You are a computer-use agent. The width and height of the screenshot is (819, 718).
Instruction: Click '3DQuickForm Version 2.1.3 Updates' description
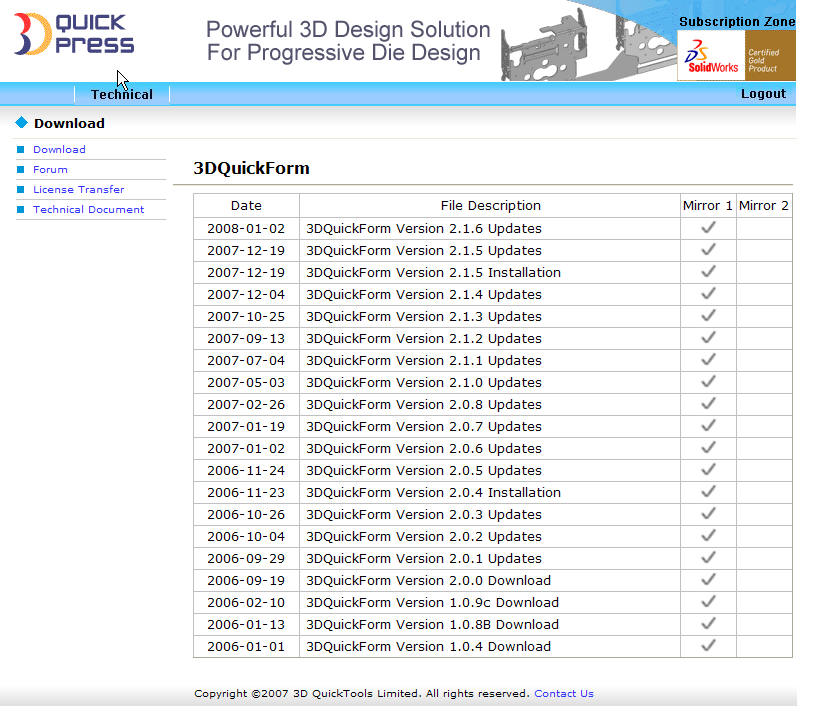(x=424, y=316)
